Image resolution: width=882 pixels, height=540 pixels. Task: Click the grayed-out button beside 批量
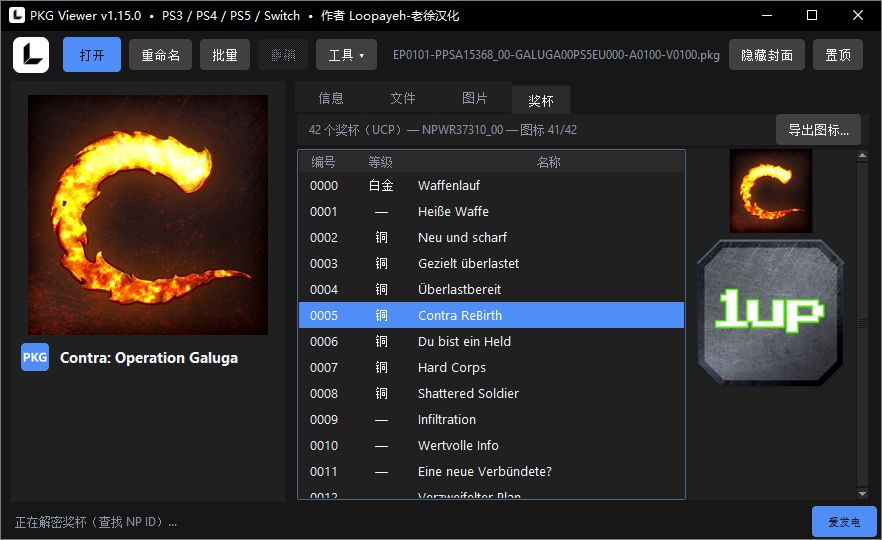(283, 55)
